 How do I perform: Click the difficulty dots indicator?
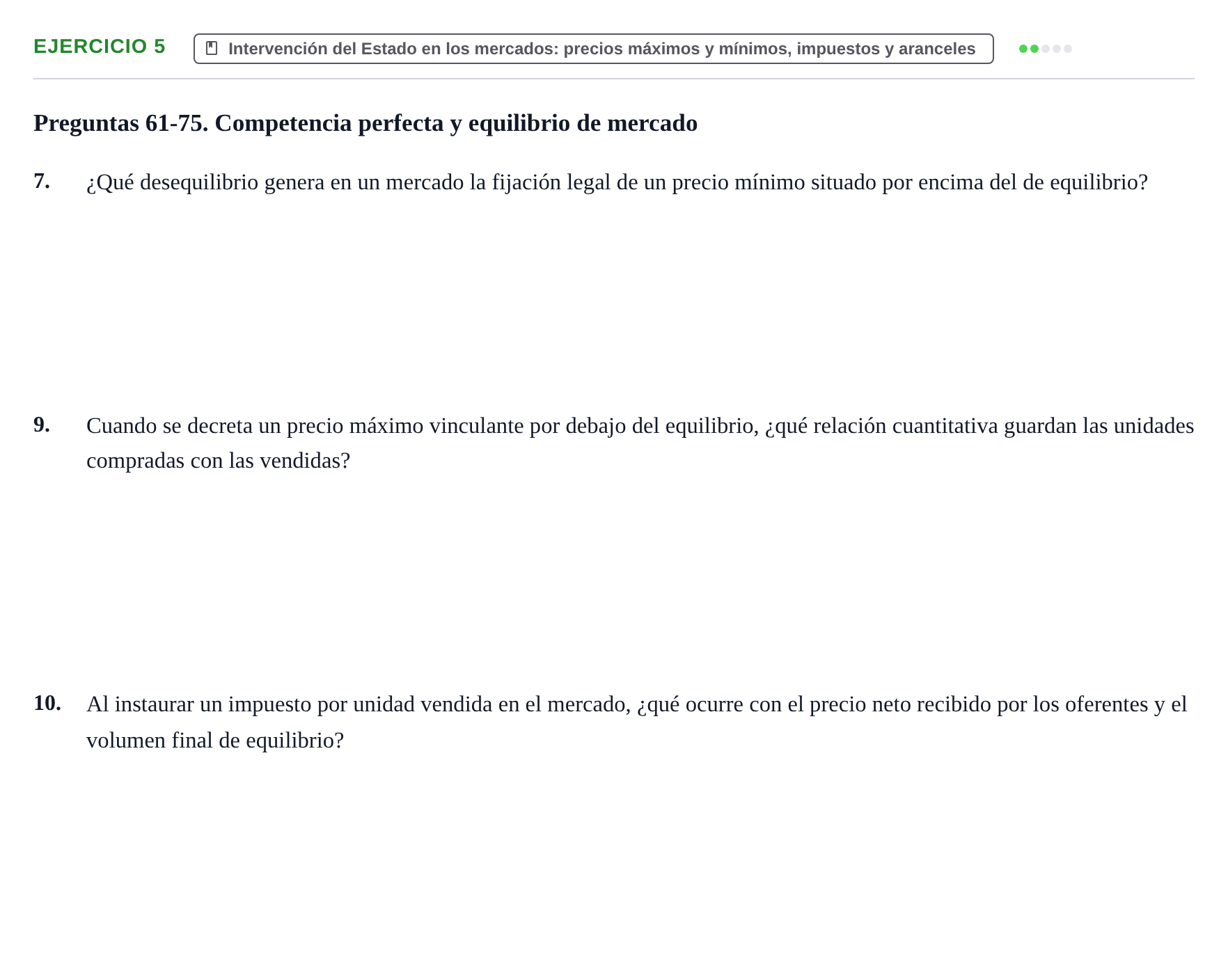click(x=1045, y=49)
